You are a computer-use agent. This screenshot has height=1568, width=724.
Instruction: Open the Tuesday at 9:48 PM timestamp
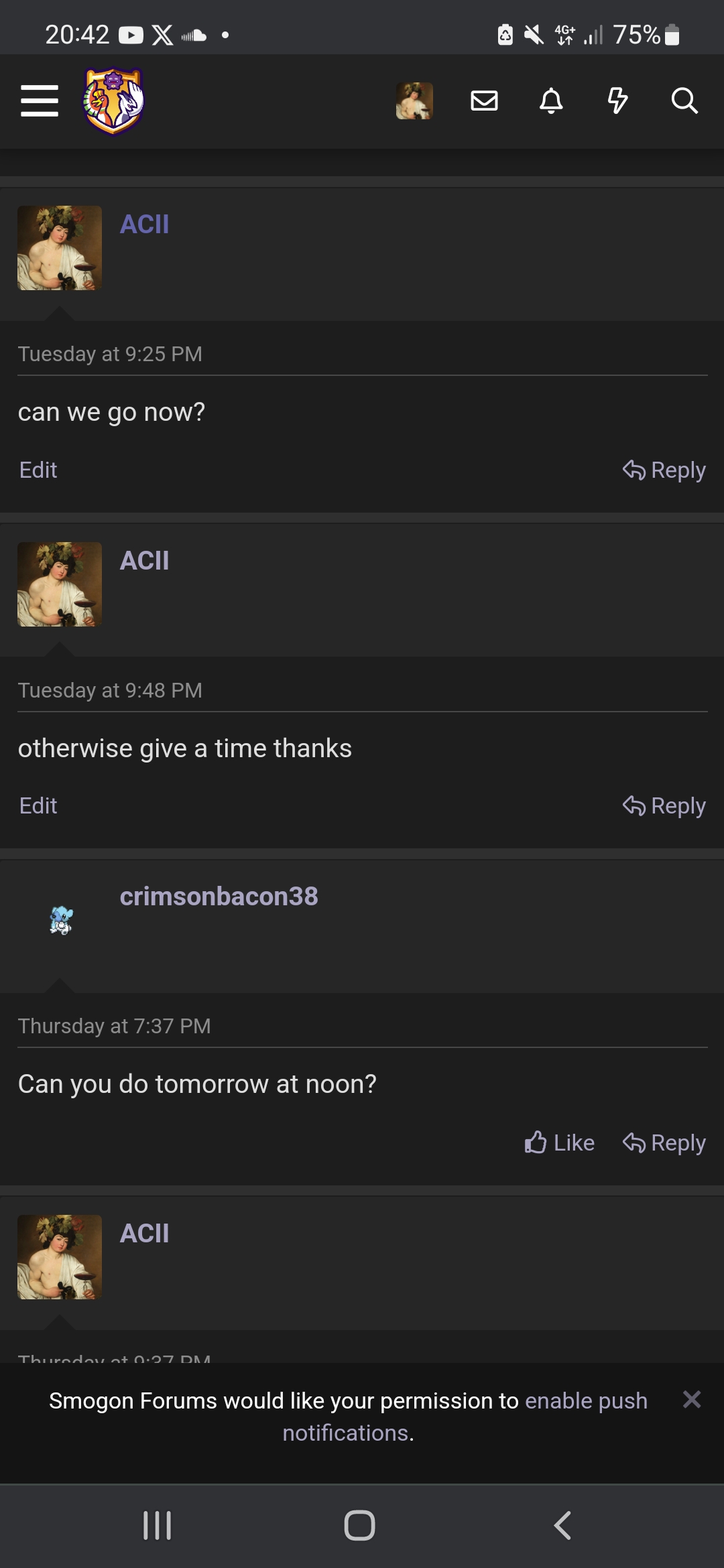[x=110, y=690]
